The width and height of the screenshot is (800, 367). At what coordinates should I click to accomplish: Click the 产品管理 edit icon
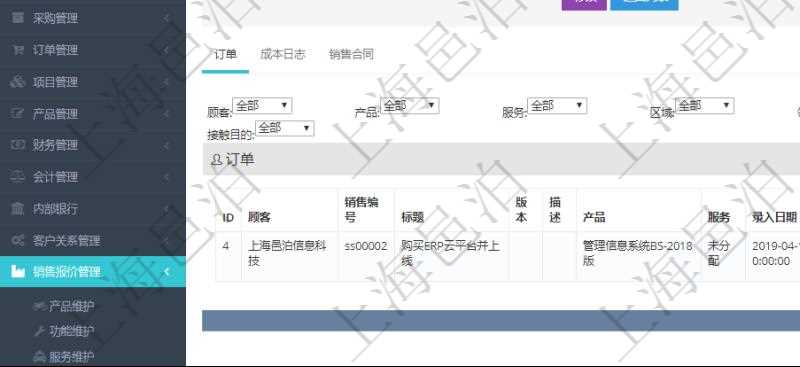point(18,113)
